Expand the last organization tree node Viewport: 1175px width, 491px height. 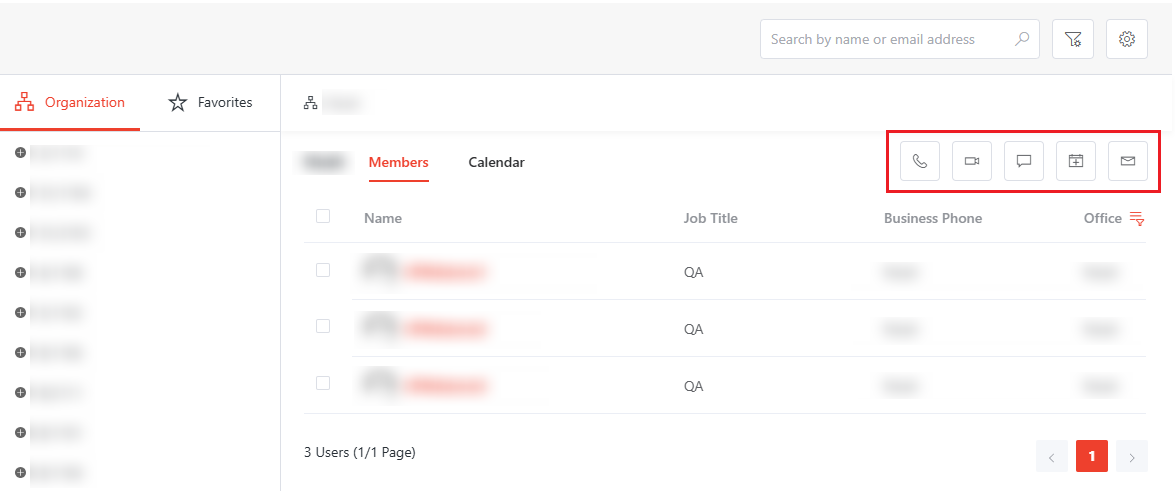(20, 472)
